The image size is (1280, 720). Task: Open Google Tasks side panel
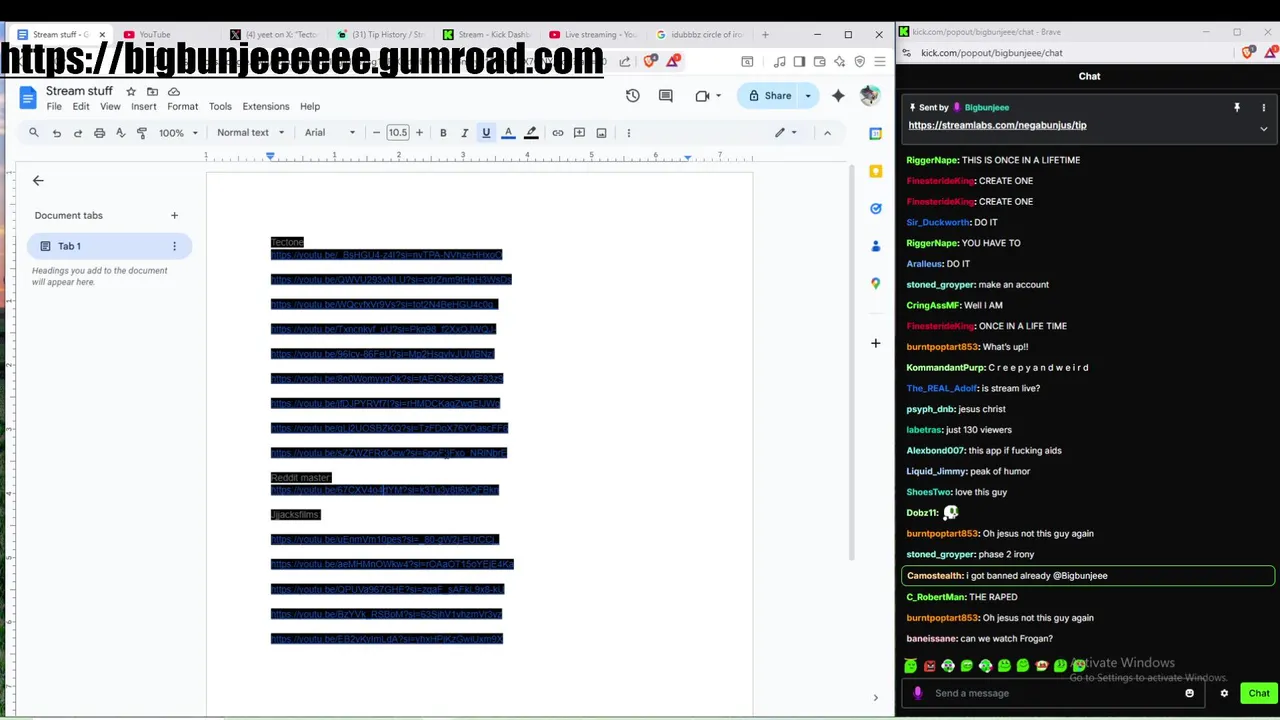(x=875, y=208)
